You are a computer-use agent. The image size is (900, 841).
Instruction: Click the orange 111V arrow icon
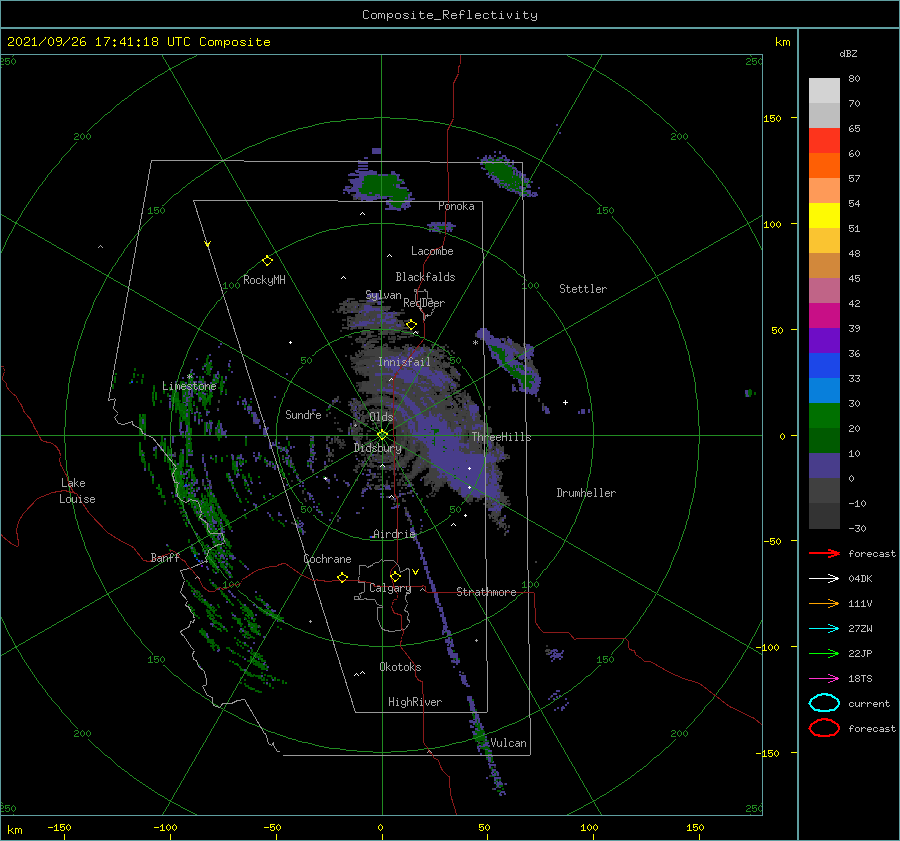pyautogui.click(x=824, y=603)
